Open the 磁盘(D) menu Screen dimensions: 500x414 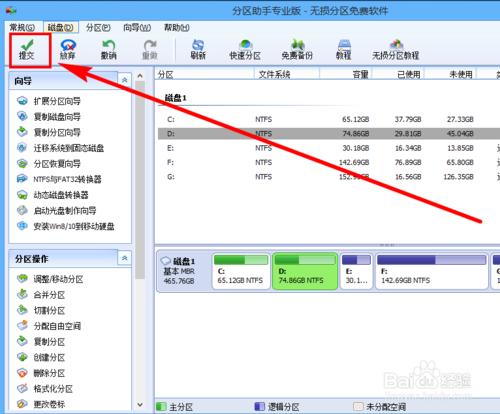pos(60,27)
